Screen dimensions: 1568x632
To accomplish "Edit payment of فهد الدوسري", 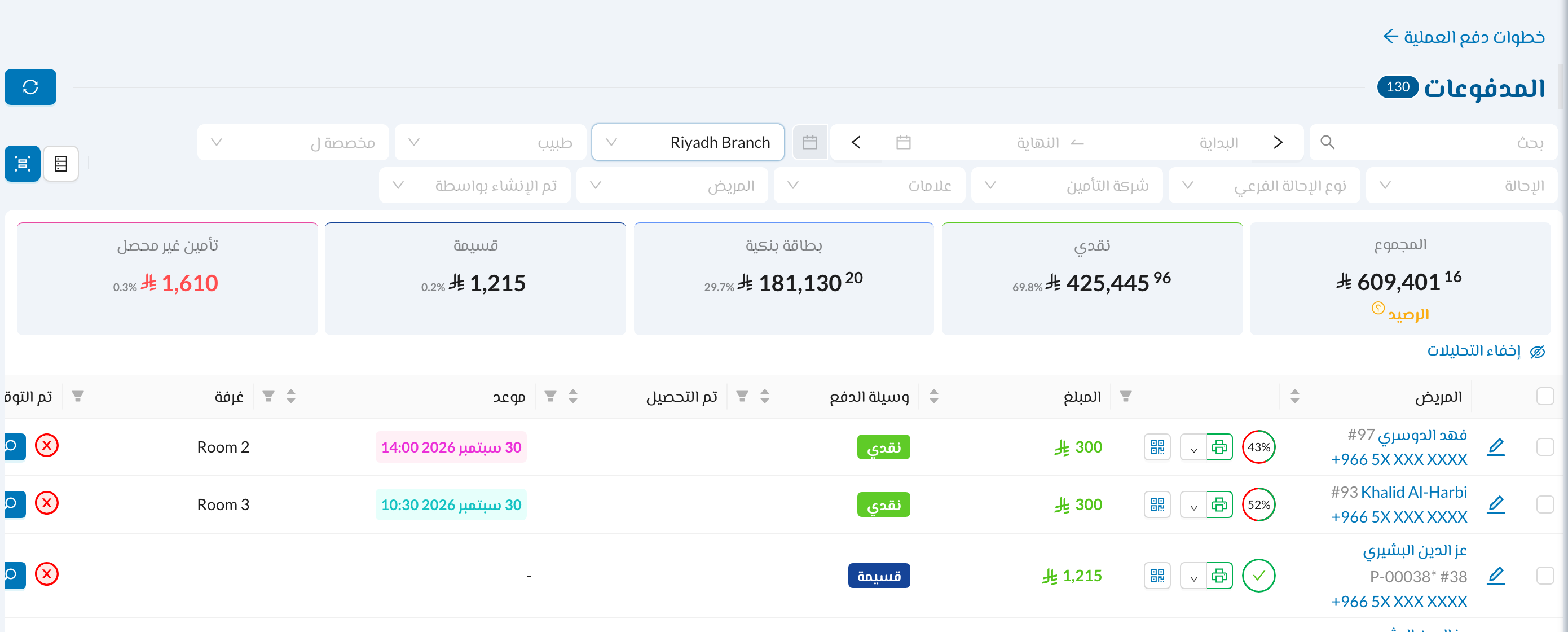I will (x=1496, y=447).
